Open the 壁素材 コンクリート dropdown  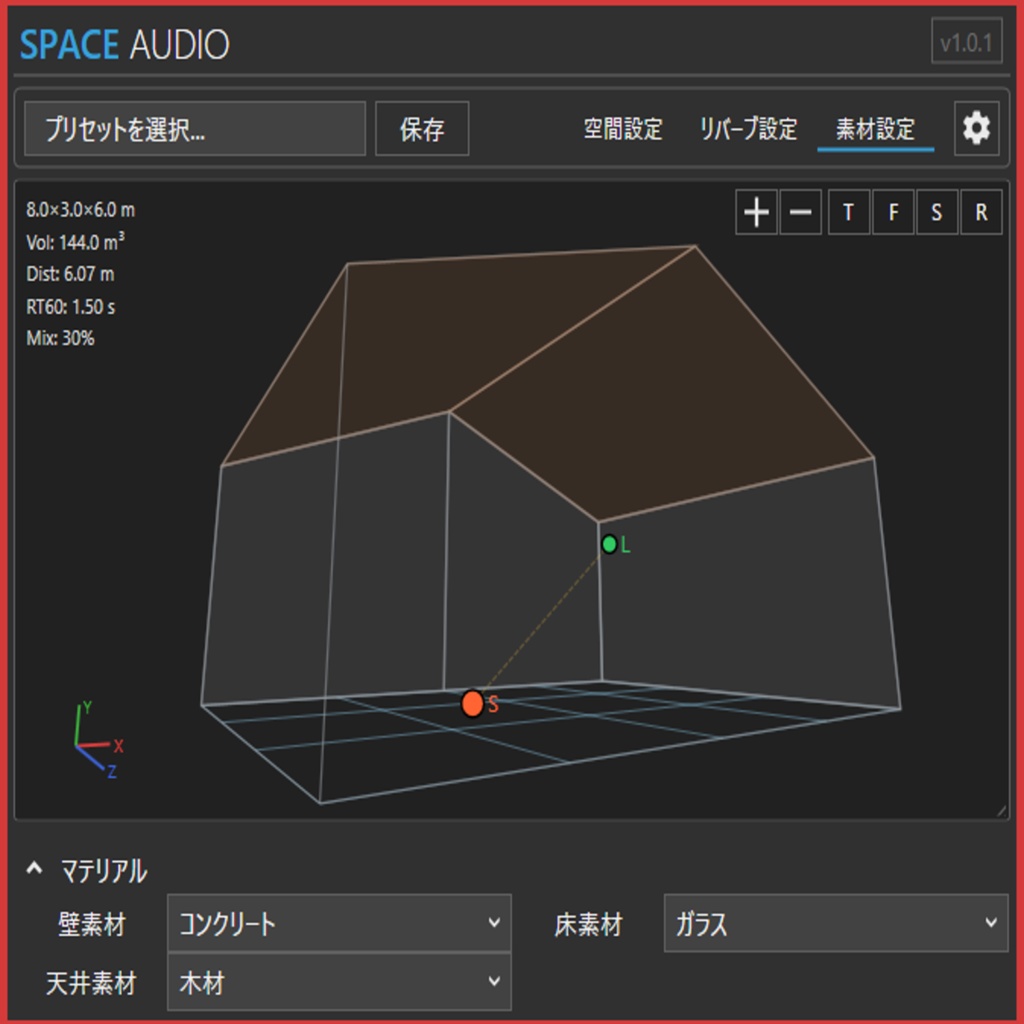[x=339, y=923]
